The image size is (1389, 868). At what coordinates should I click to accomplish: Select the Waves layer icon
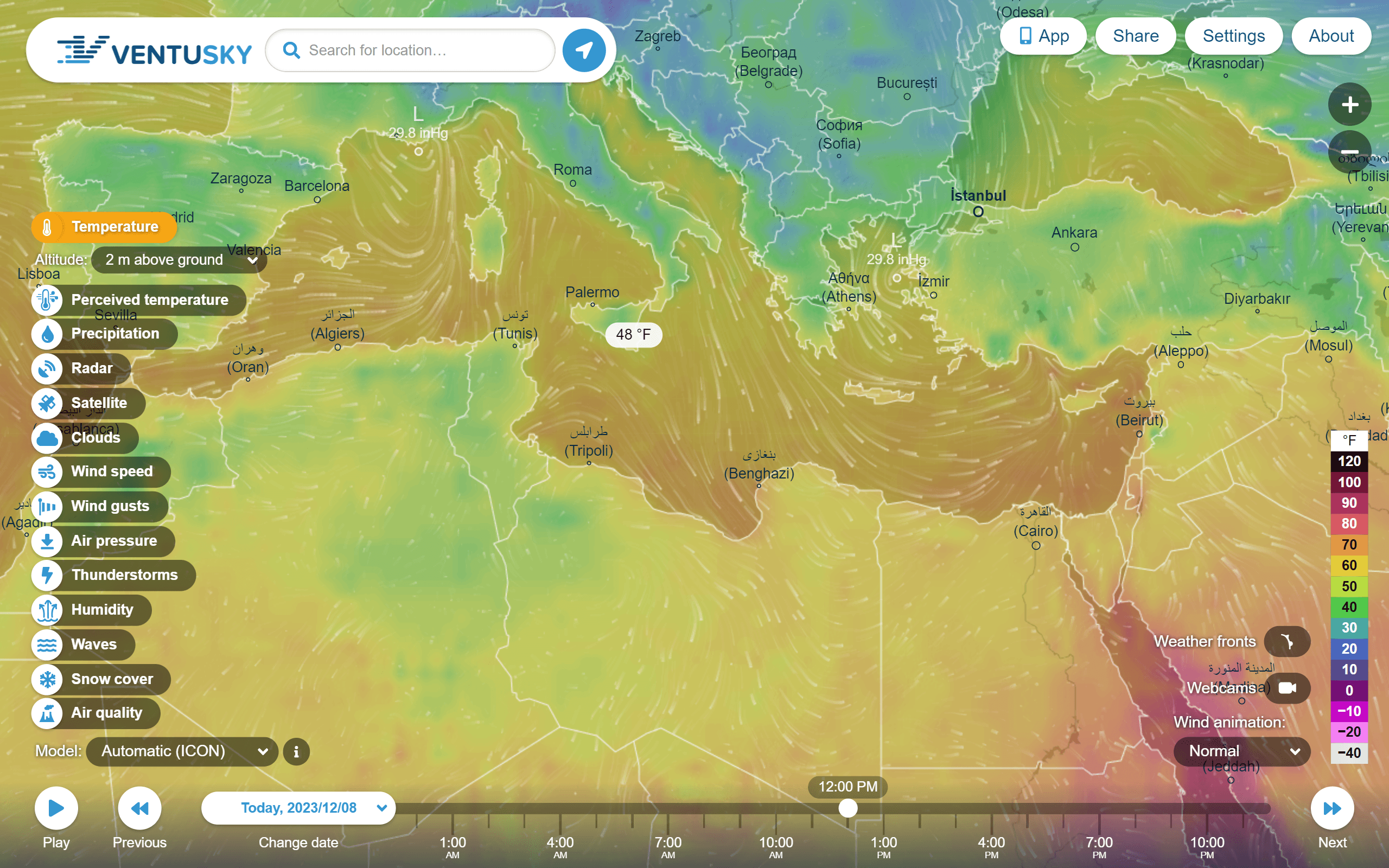coord(47,644)
